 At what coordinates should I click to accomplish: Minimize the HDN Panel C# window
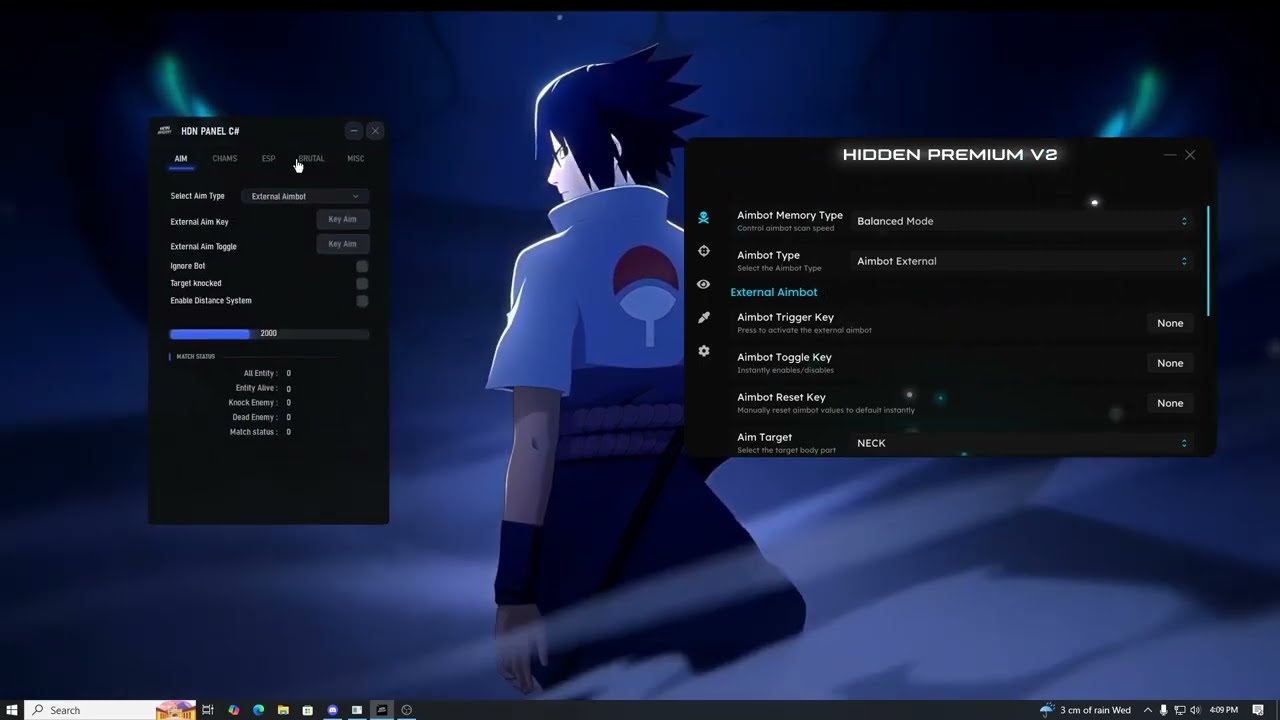353,131
